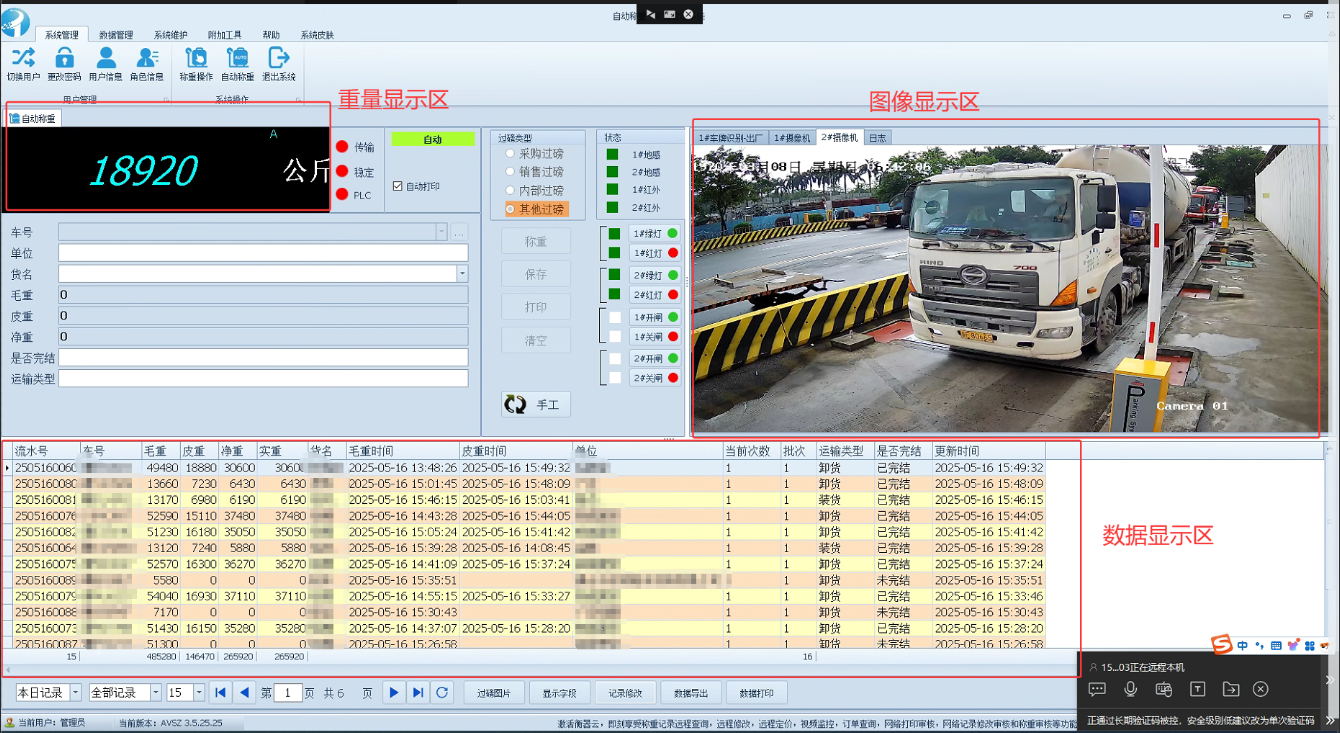
Task: Open 更改密码 change password tool
Action: coord(64,63)
